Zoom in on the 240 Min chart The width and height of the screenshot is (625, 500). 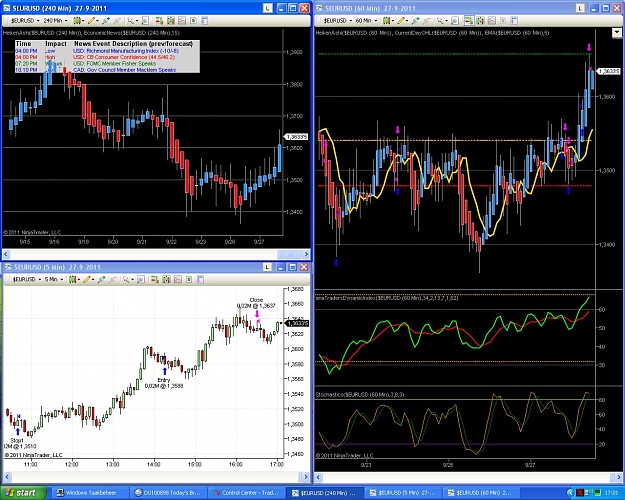tap(106, 20)
